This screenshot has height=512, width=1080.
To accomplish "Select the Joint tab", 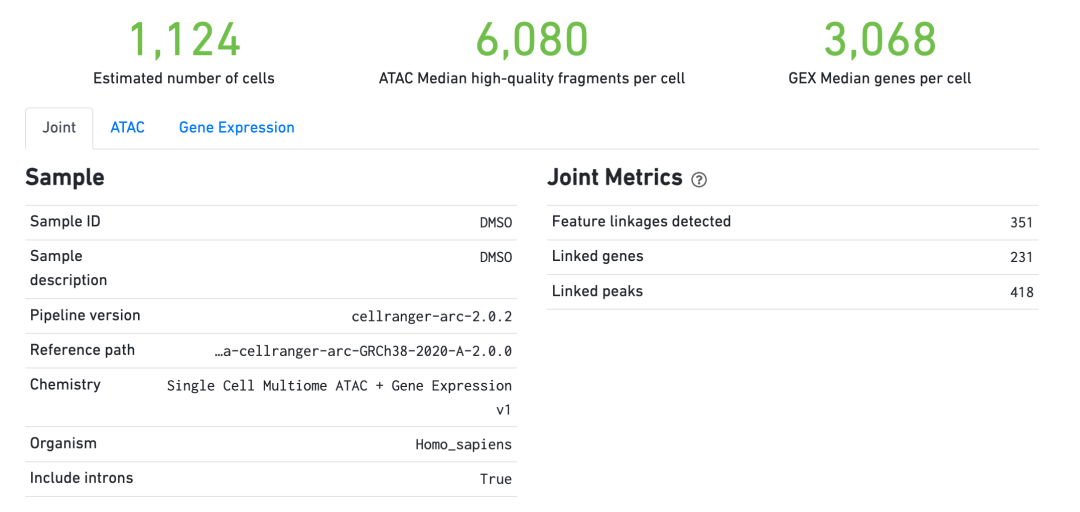I will coord(59,128).
